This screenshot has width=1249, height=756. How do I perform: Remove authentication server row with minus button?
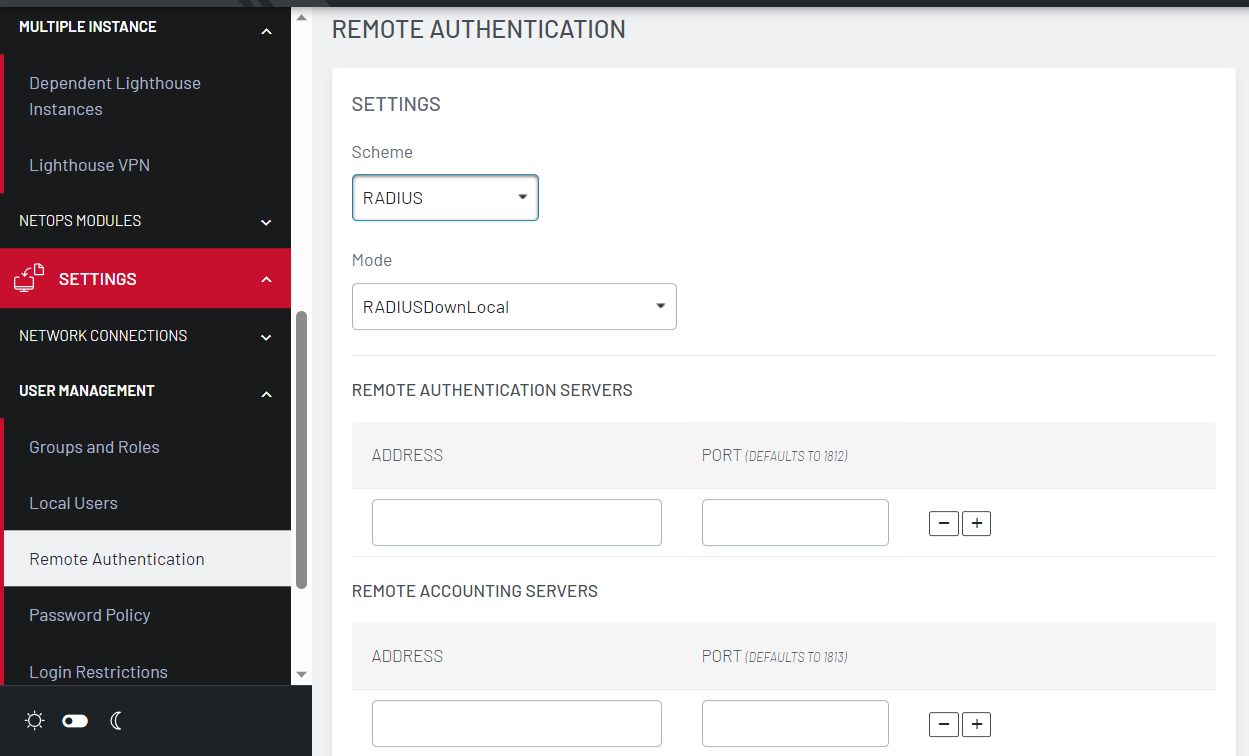coord(943,523)
